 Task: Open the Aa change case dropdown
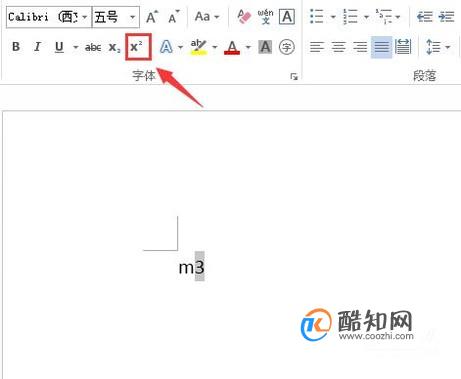207,16
